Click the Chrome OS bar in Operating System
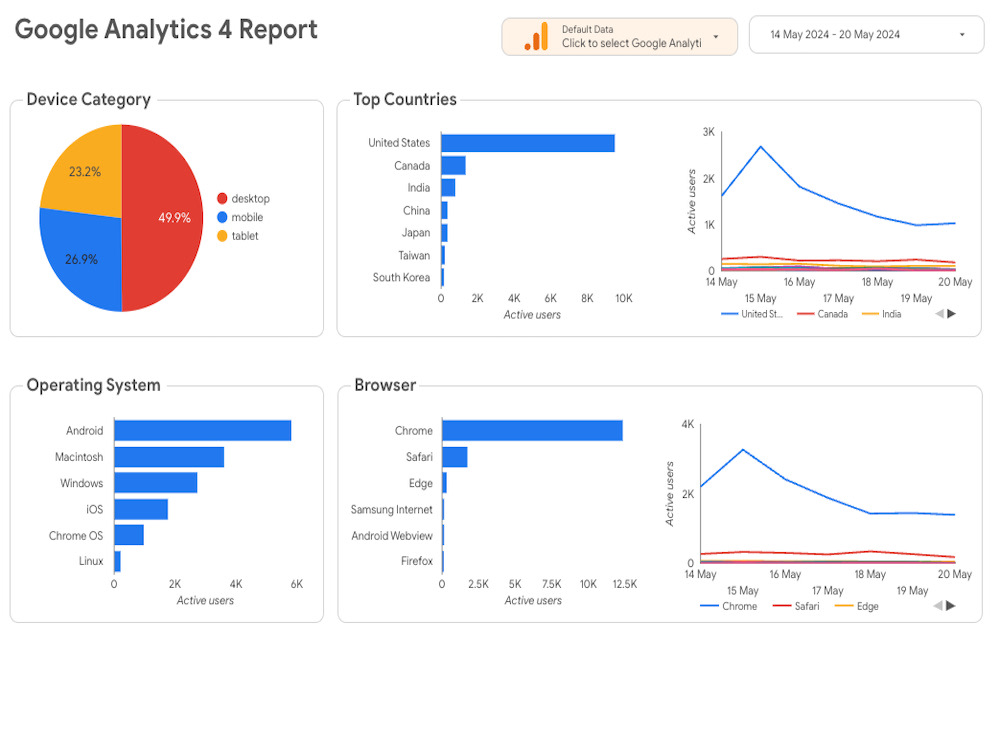Image resolution: width=1000 pixels, height=750 pixels. tap(129, 535)
